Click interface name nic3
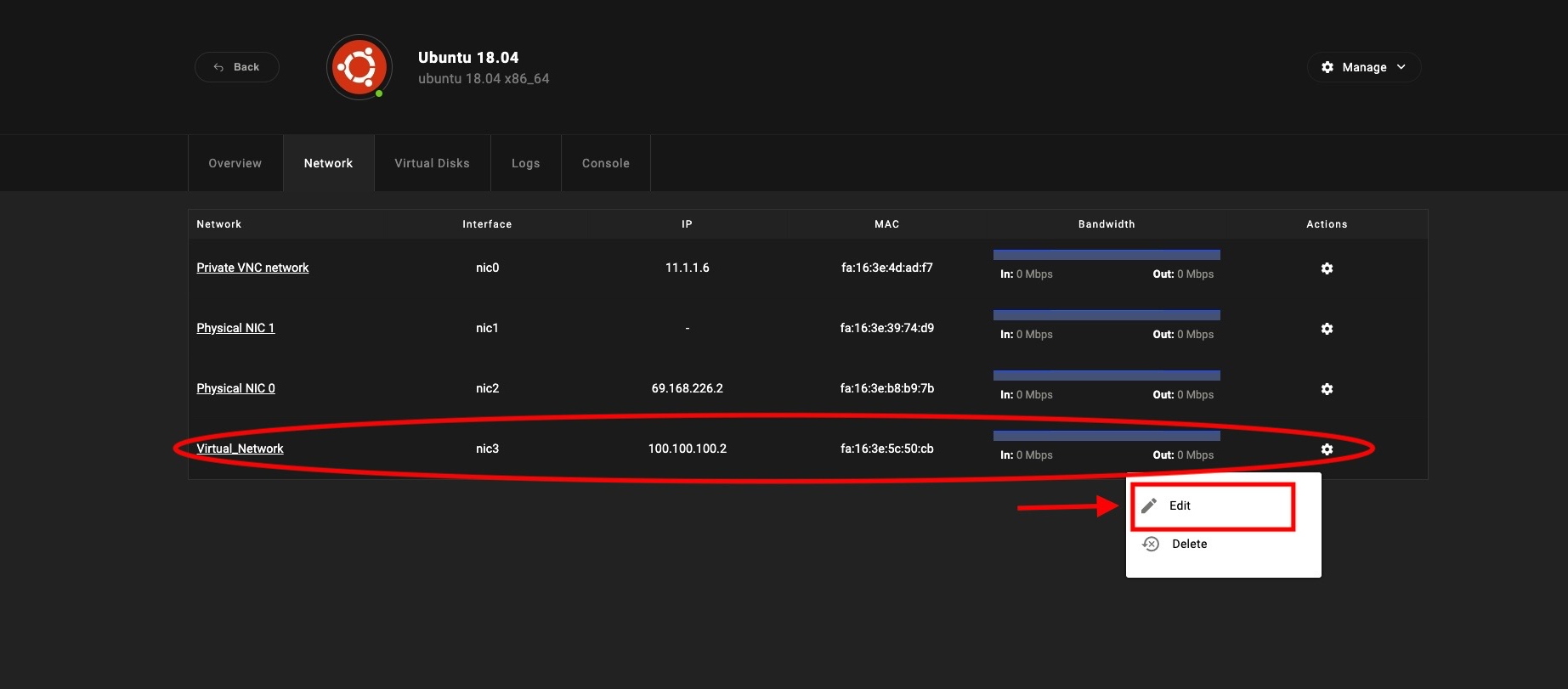The height and width of the screenshot is (689, 1568). (x=487, y=449)
